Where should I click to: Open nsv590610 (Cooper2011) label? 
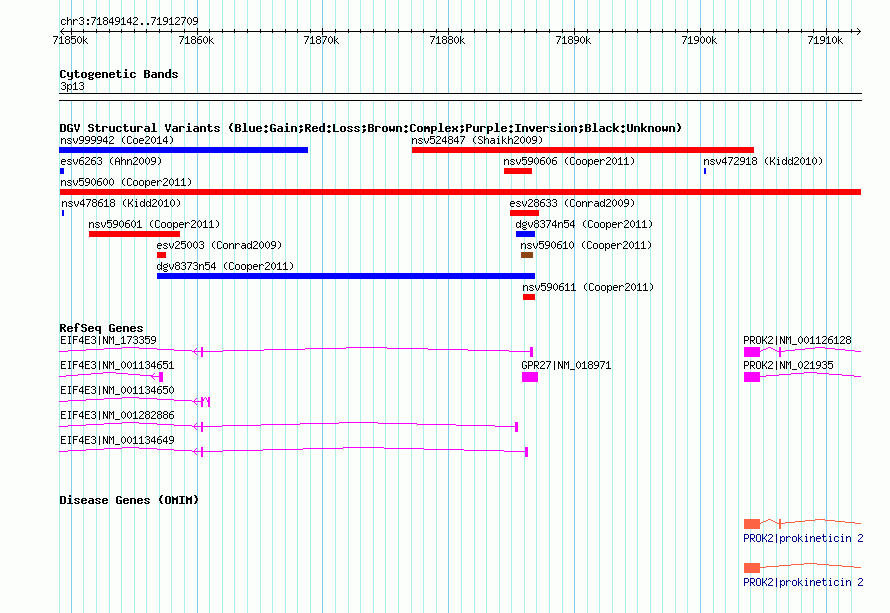(x=586, y=245)
